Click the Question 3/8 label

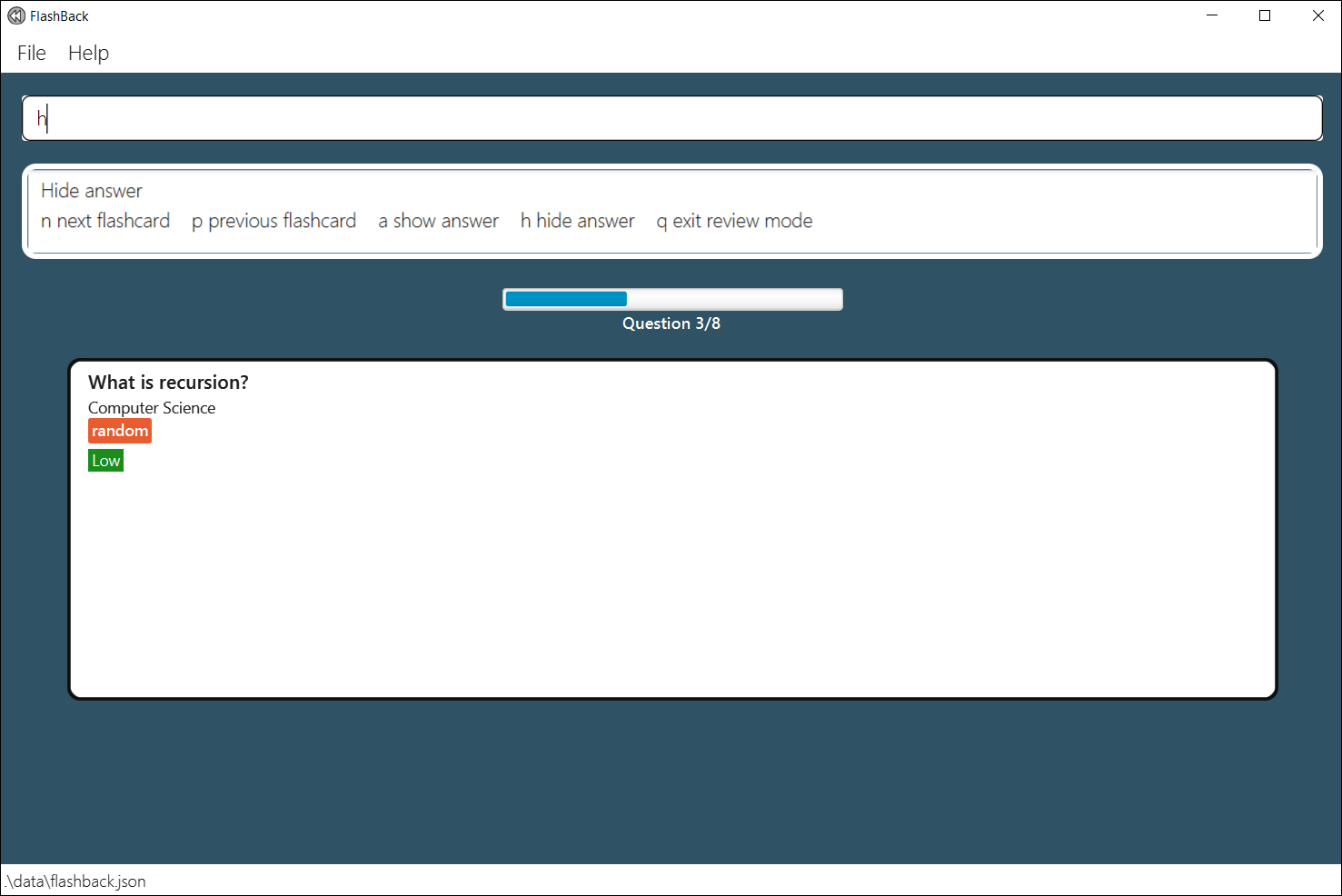pyautogui.click(x=671, y=323)
